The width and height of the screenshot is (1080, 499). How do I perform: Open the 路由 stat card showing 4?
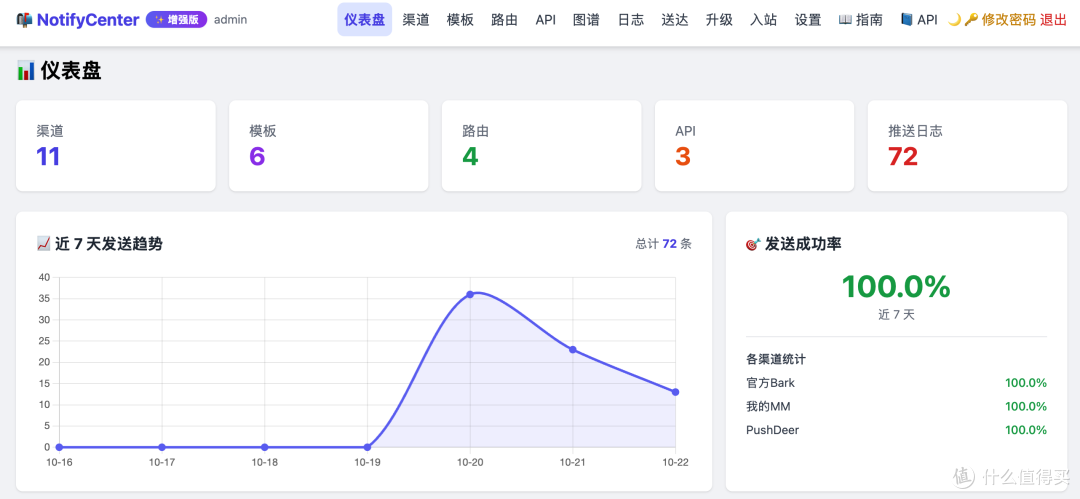pyautogui.click(x=541, y=146)
